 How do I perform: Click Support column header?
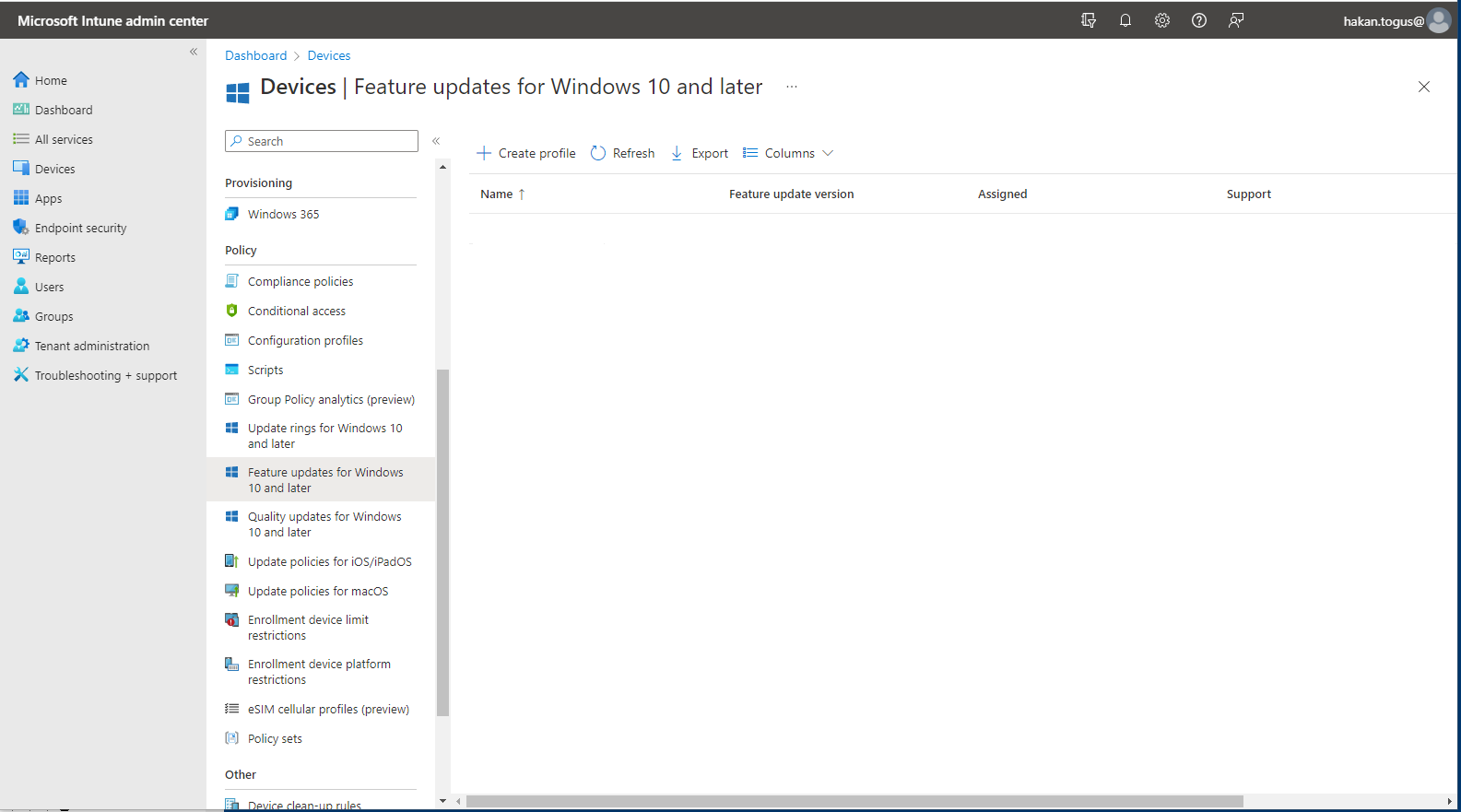click(x=1248, y=194)
